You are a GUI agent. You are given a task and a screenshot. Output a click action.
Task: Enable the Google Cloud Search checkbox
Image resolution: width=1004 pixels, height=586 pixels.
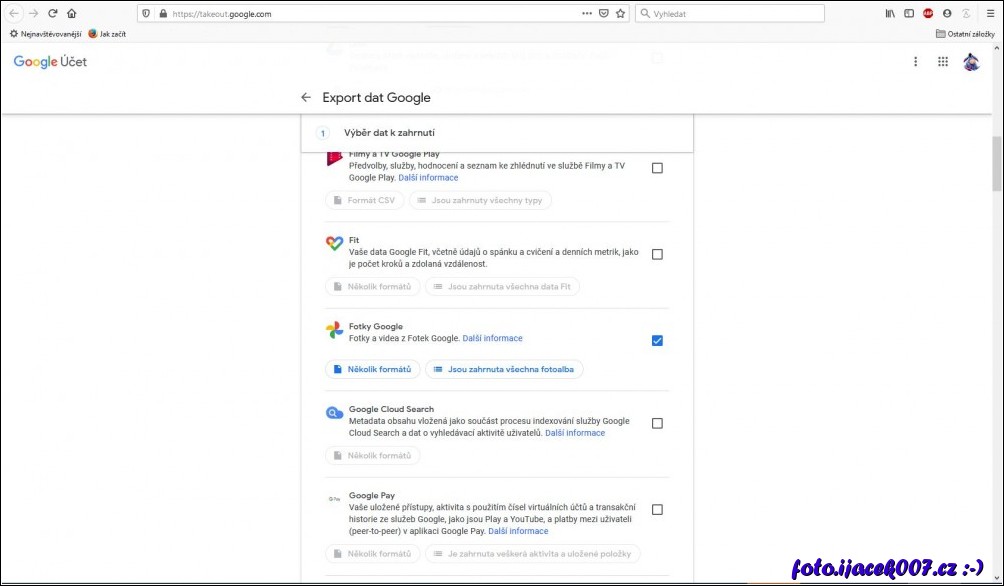(657, 423)
